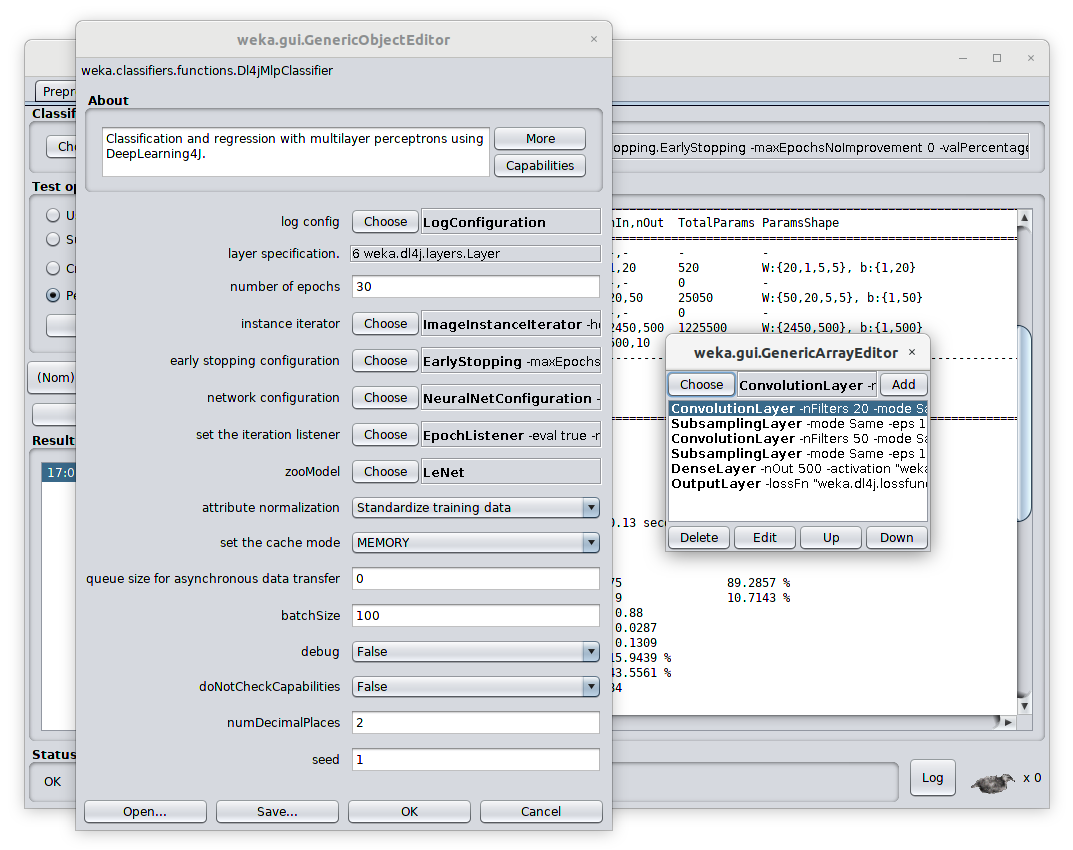Viewport: 1073px width, 850px height.
Task: Select the second SubsamplingLayer row
Action: (x=798, y=454)
